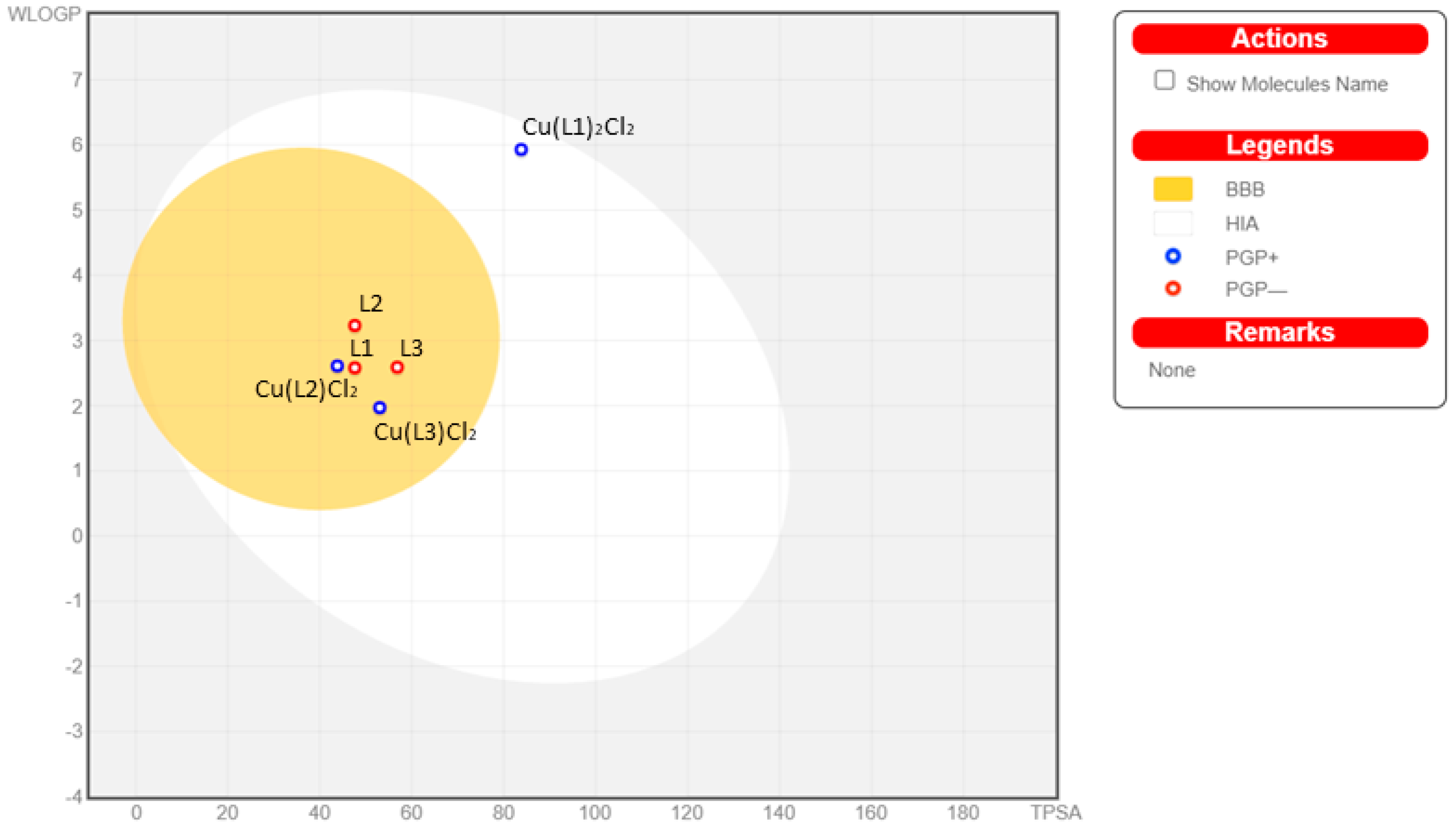Viewport: 1456px width, 833px height.
Task: Click the "BBB" legend label
Action: point(1245,189)
